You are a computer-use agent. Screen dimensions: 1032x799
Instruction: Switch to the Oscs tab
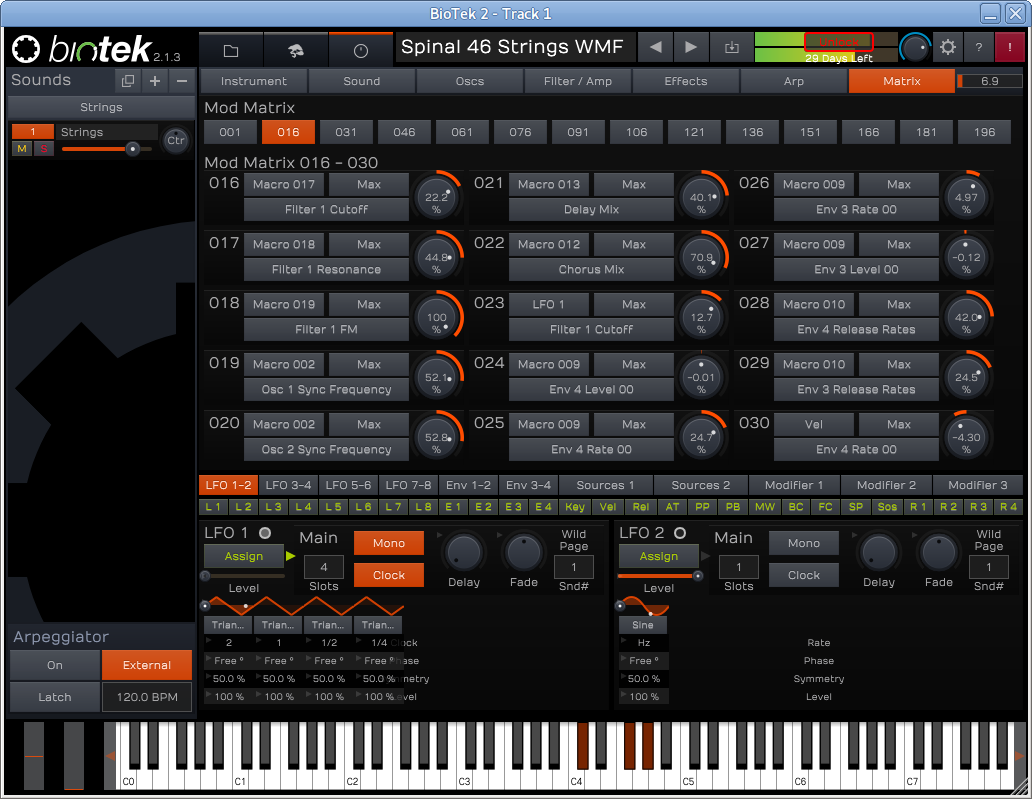click(x=470, y=81)
